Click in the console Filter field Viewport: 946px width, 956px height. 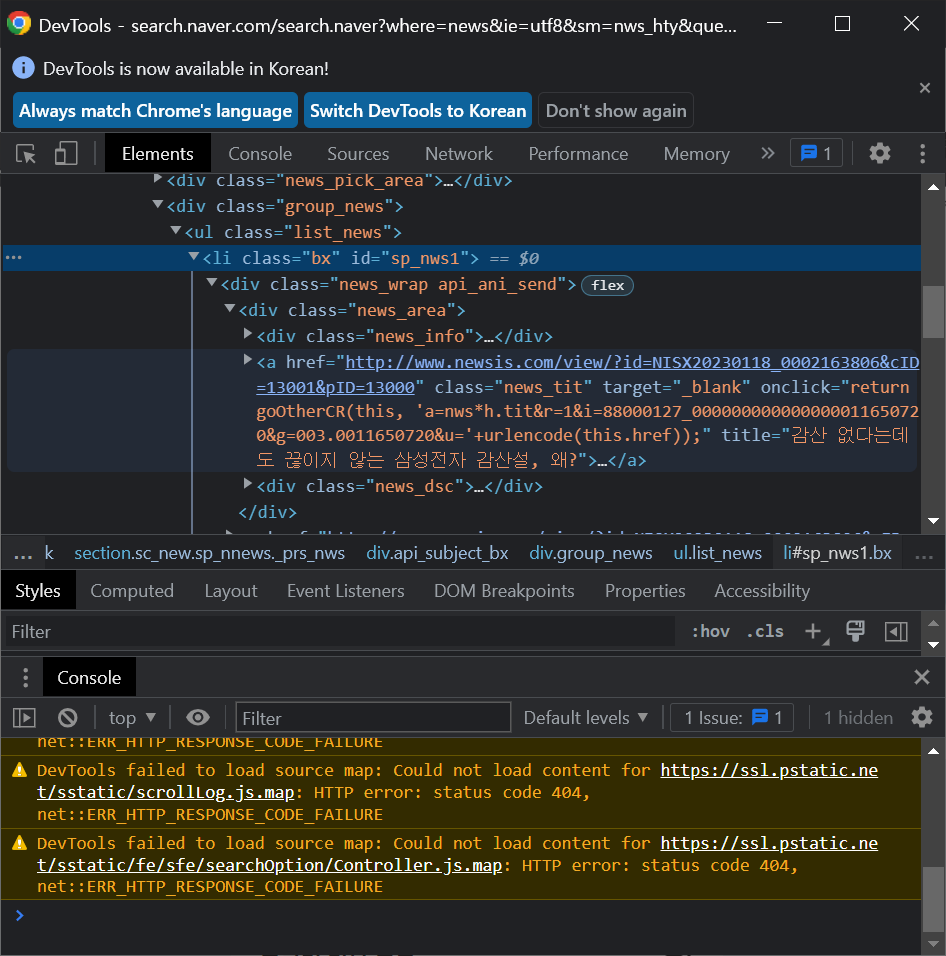(373, 718)
